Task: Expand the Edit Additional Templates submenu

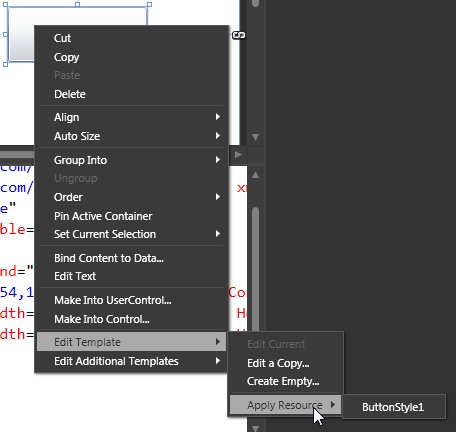Action: 131,361
